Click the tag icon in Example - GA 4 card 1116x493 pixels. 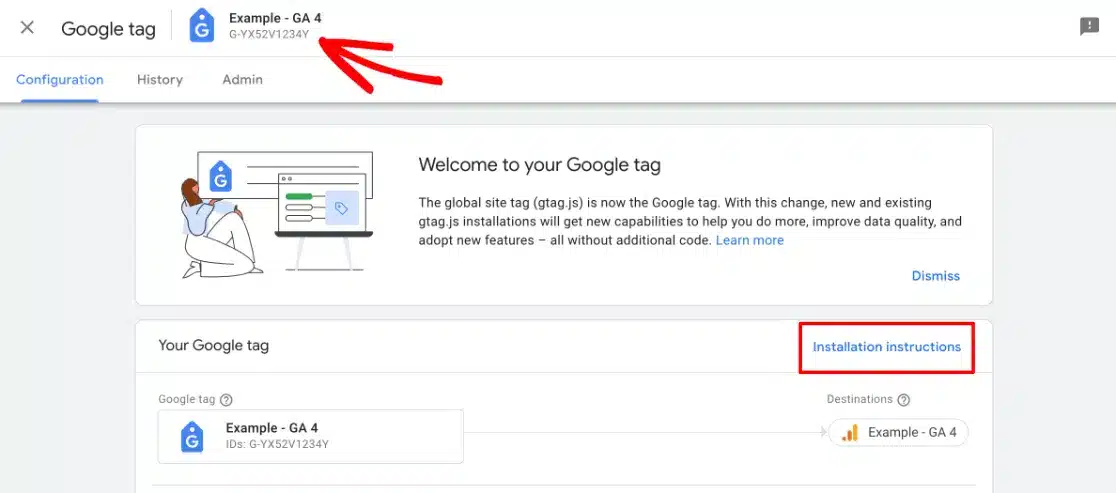click(x=191, y=437)
